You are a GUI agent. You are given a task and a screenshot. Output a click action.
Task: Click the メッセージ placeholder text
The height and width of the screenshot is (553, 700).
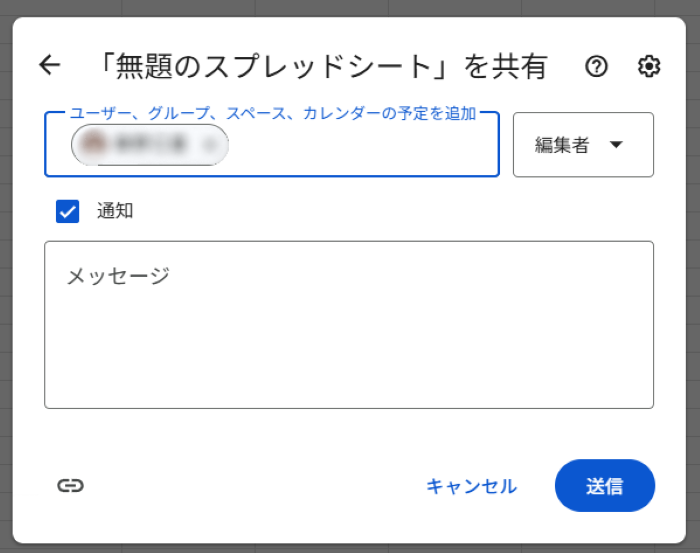click(118, 276)
